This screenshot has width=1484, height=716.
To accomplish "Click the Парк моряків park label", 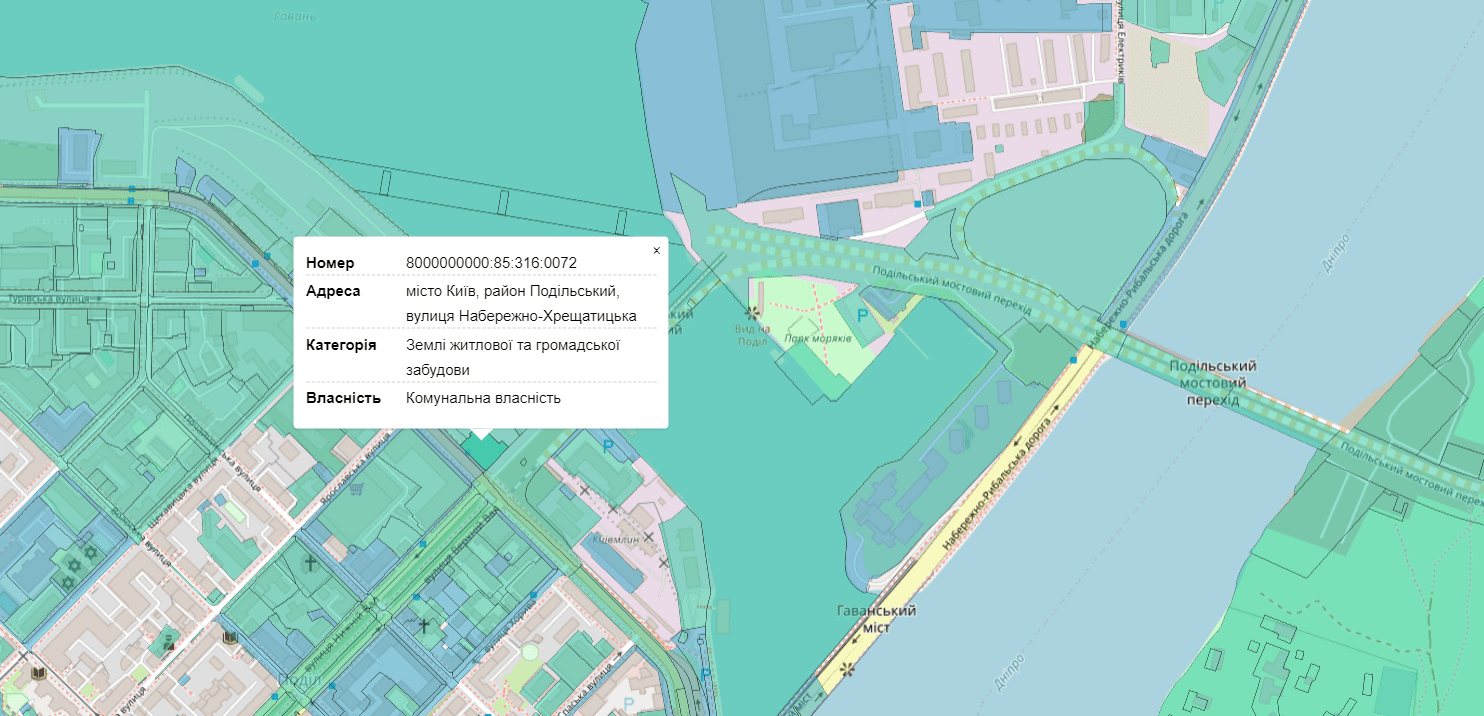I will click(817, 338).
